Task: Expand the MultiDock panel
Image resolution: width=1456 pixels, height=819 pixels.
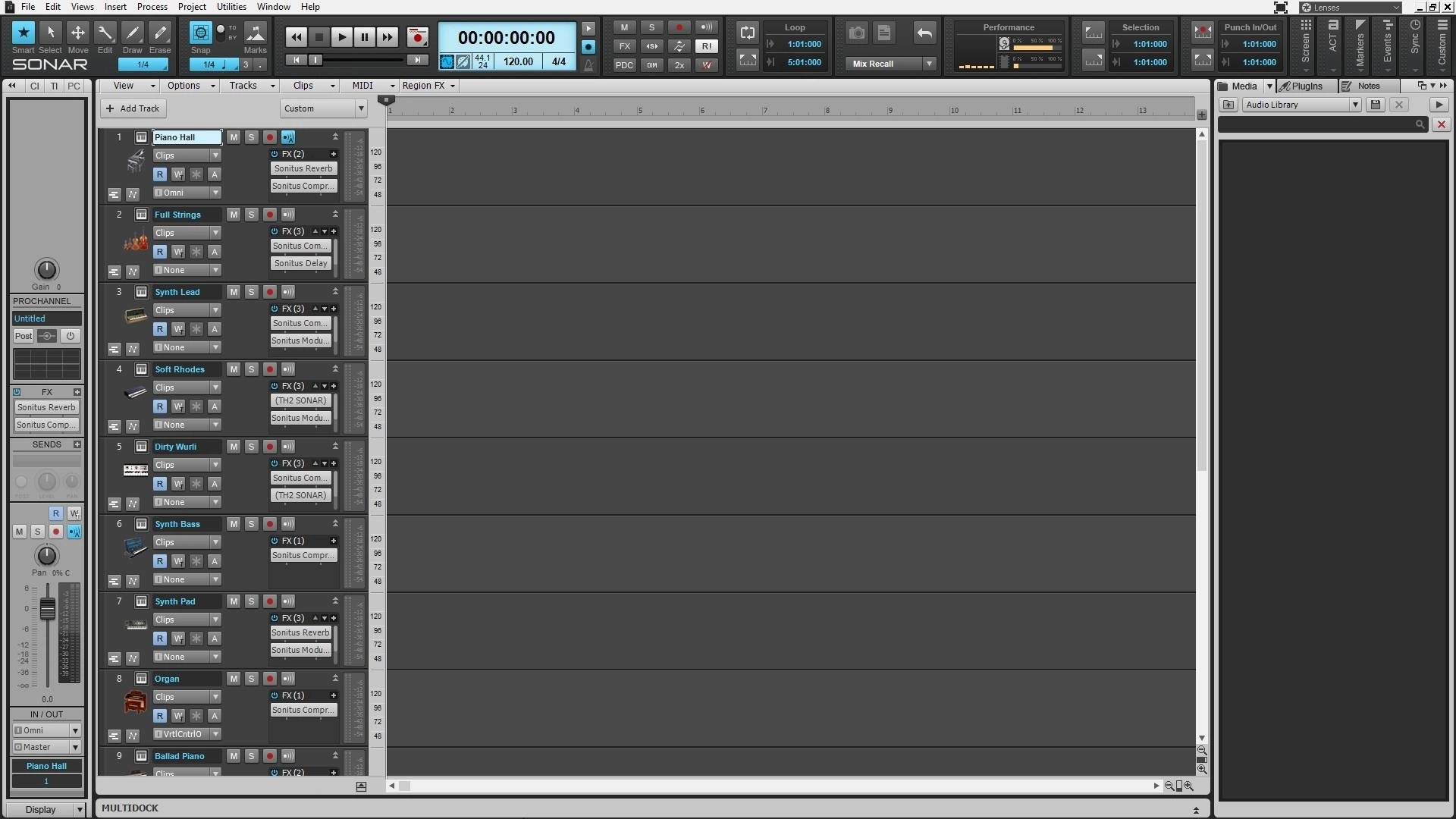Action: [x=1196, y=810]
